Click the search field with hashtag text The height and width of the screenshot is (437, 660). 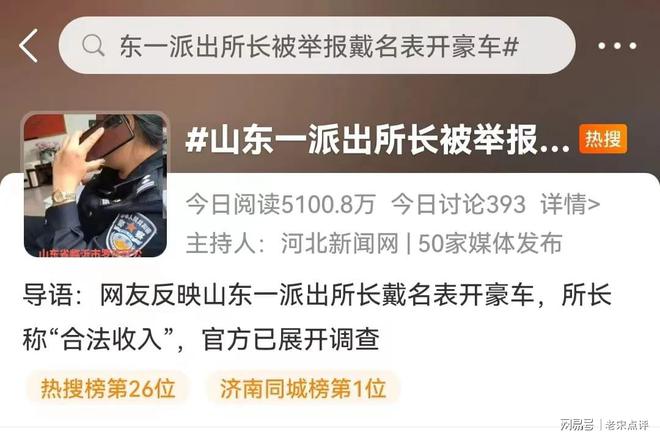[x=317, y=45]
